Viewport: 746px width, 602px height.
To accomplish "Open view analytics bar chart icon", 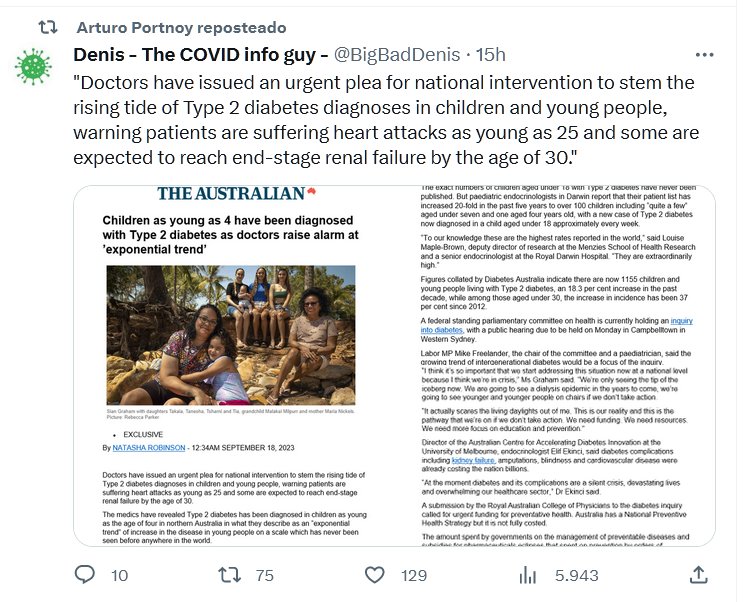I will [529, 575].
